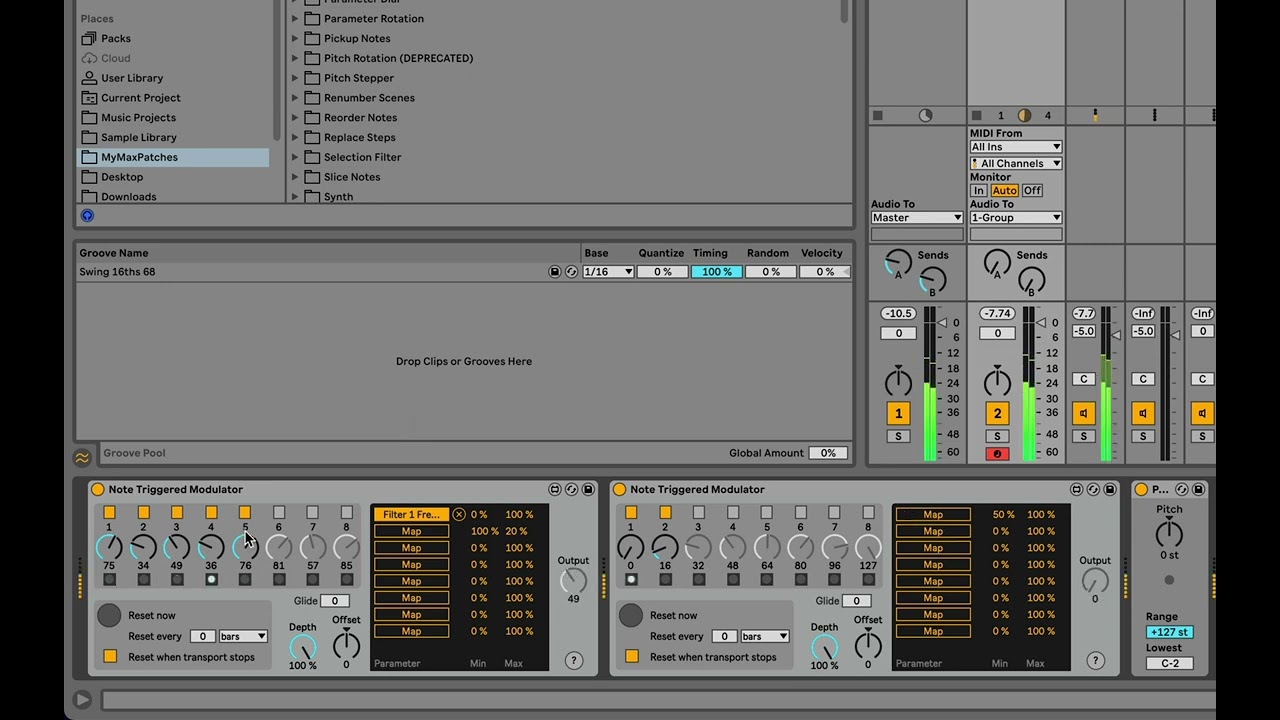This screenshot has width=1280, height=720.
Task: Hot-swap second Note Triggered Modulator preset
Action: [1093, 489]
